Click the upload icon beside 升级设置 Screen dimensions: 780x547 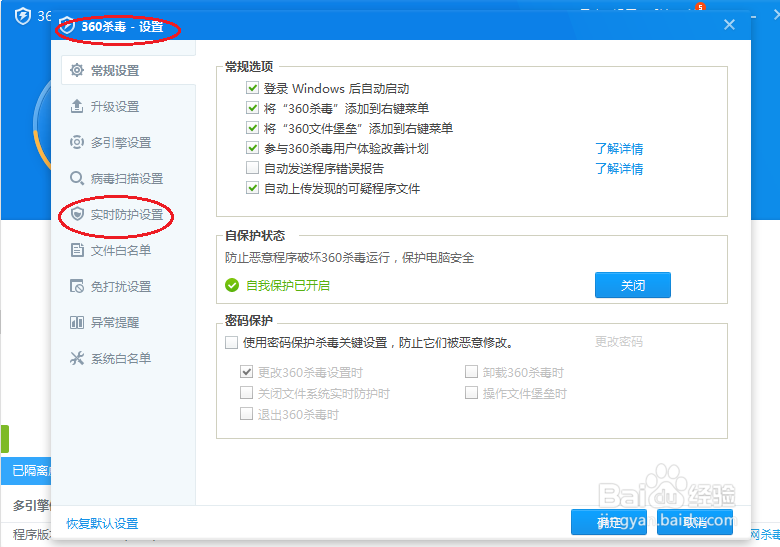(77, 106)
